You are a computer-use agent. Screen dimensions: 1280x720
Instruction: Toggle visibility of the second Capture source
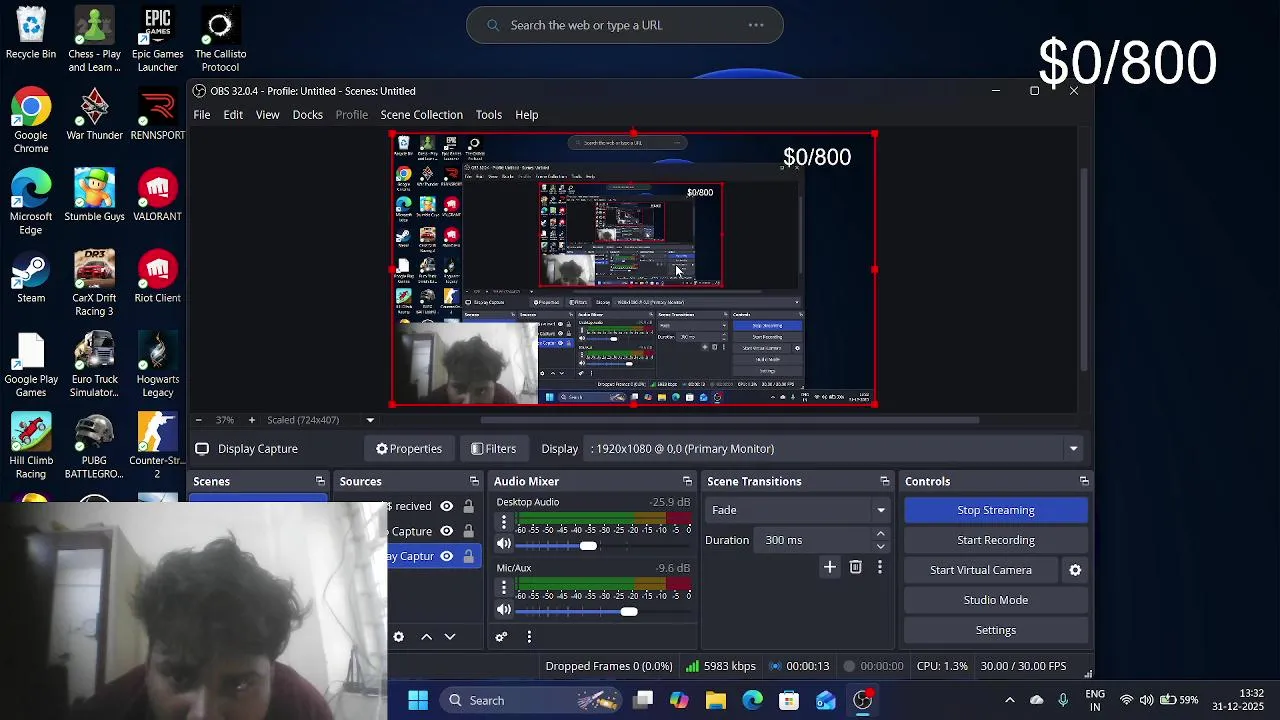coord(447,531)
